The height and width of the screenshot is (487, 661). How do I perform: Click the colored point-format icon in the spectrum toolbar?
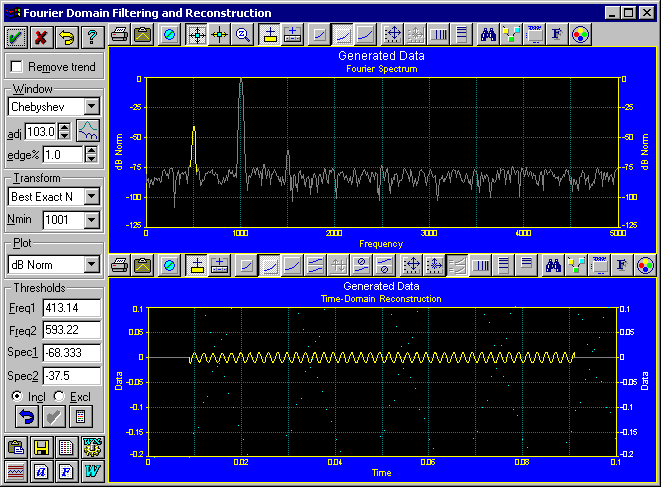click(x=511, y=35)
